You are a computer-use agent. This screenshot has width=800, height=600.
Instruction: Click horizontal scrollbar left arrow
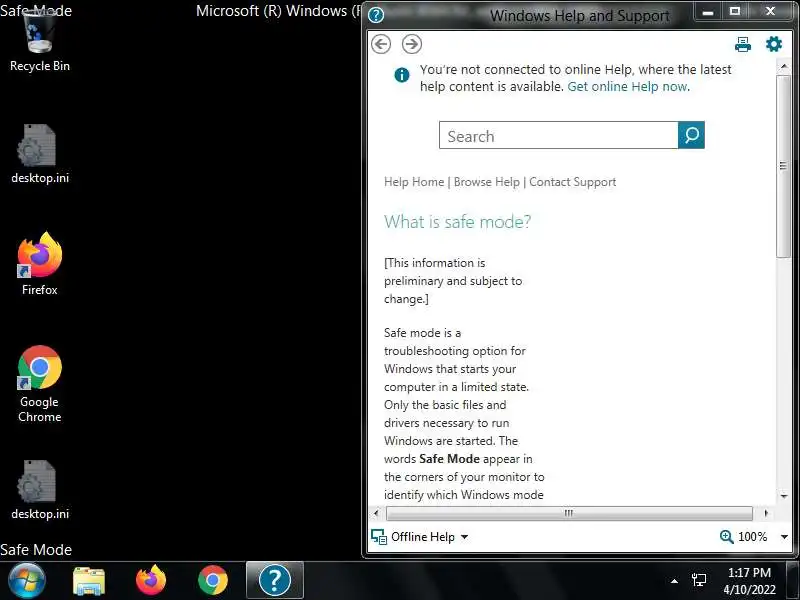[x=377, y=513]
